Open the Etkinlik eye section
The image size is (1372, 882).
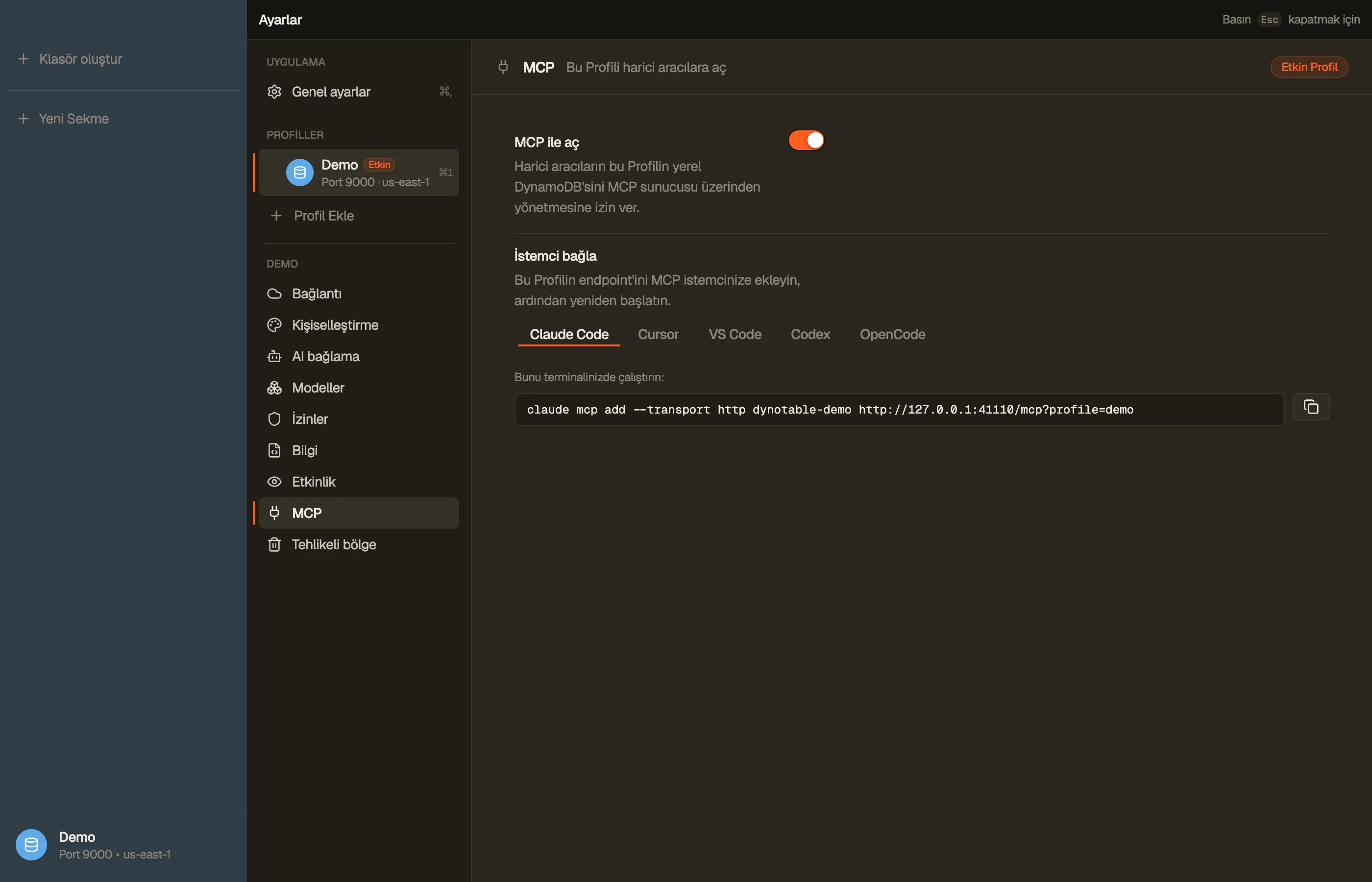[359, 482]
